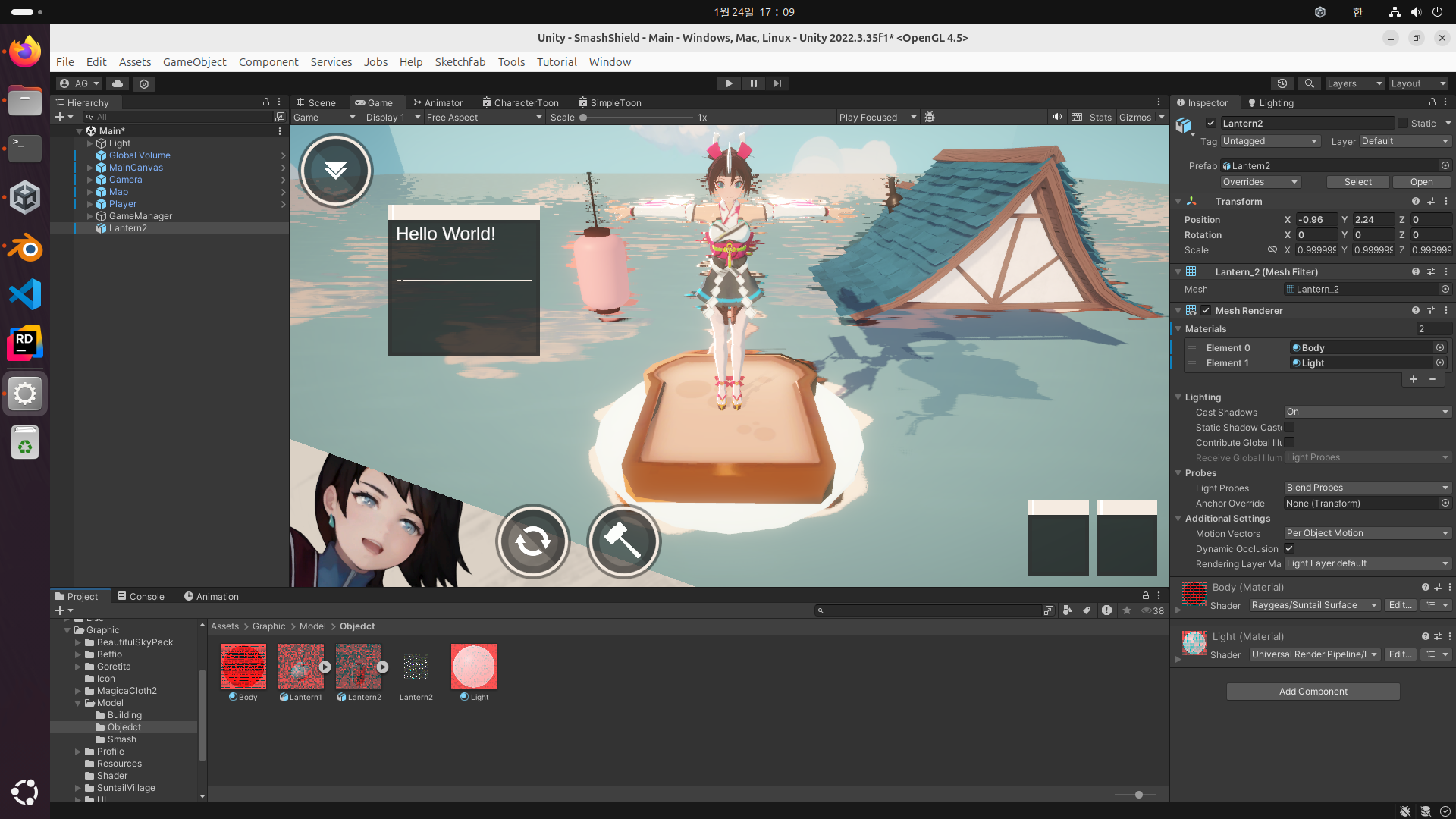Click Edit for Light material shader
Viewport: 1456px width, 819px height.
pos(1400,654)
